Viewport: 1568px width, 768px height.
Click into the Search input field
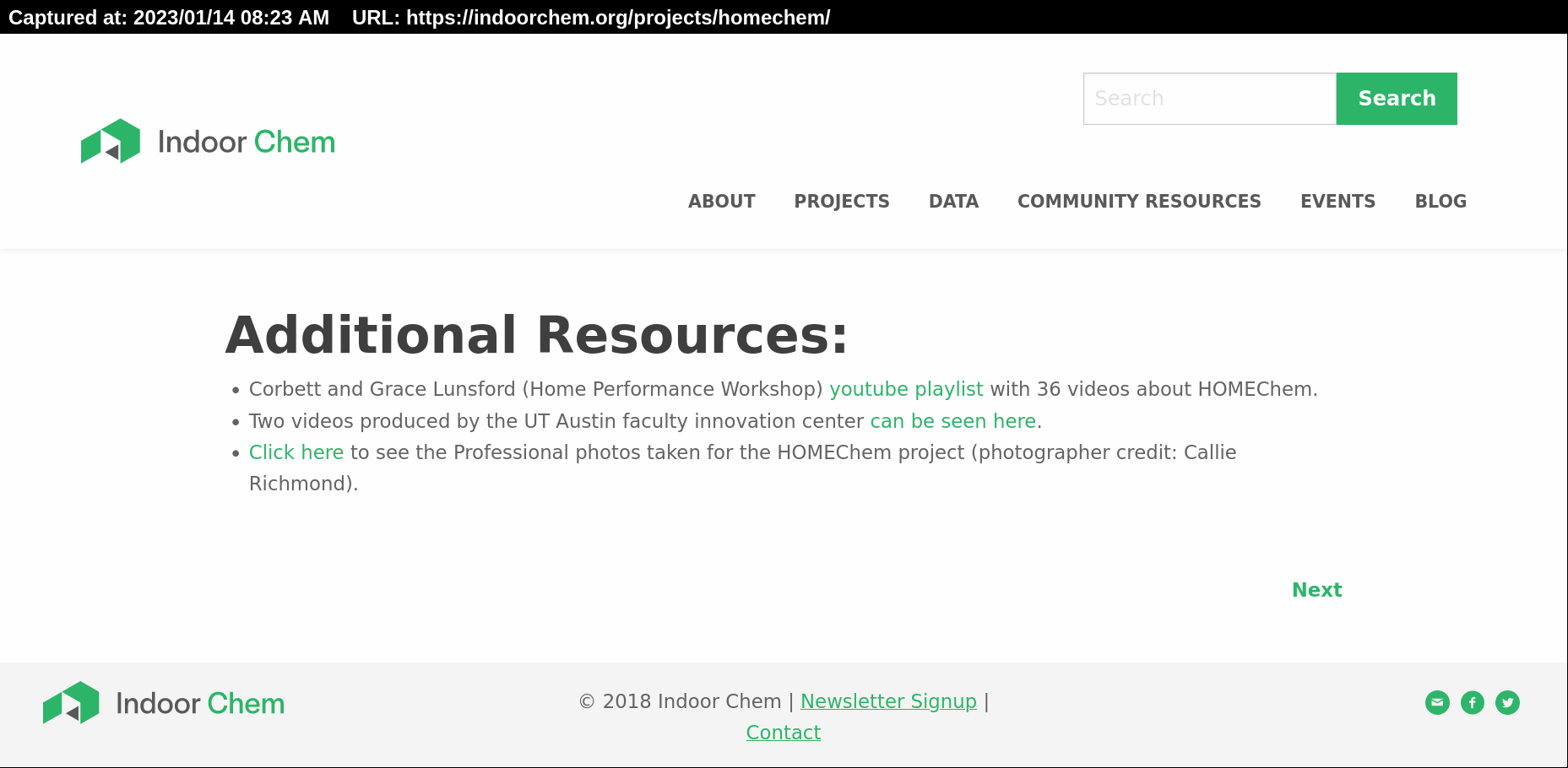click(x=1209, y=99)
